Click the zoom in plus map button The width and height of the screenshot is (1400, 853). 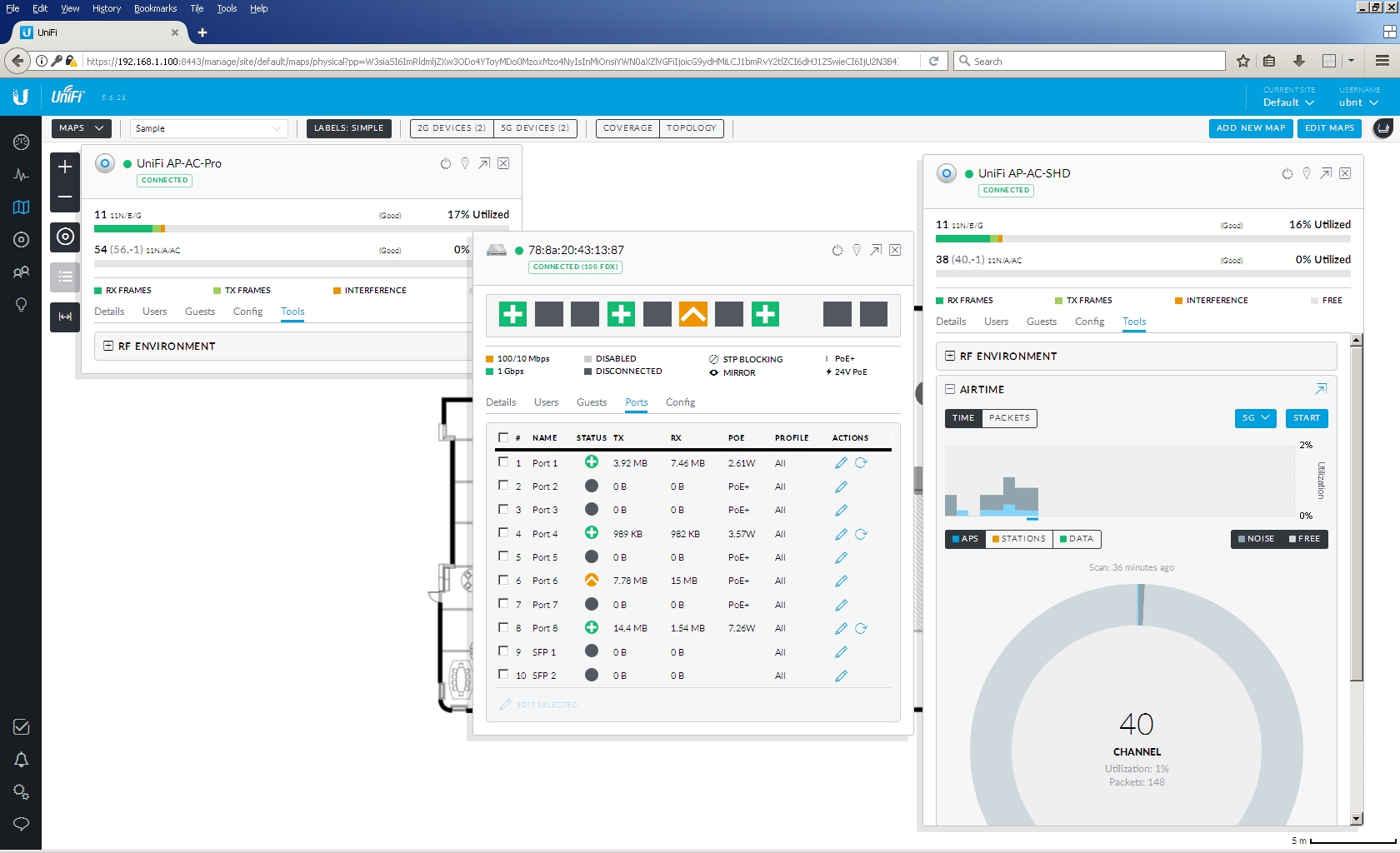(65, 167)
